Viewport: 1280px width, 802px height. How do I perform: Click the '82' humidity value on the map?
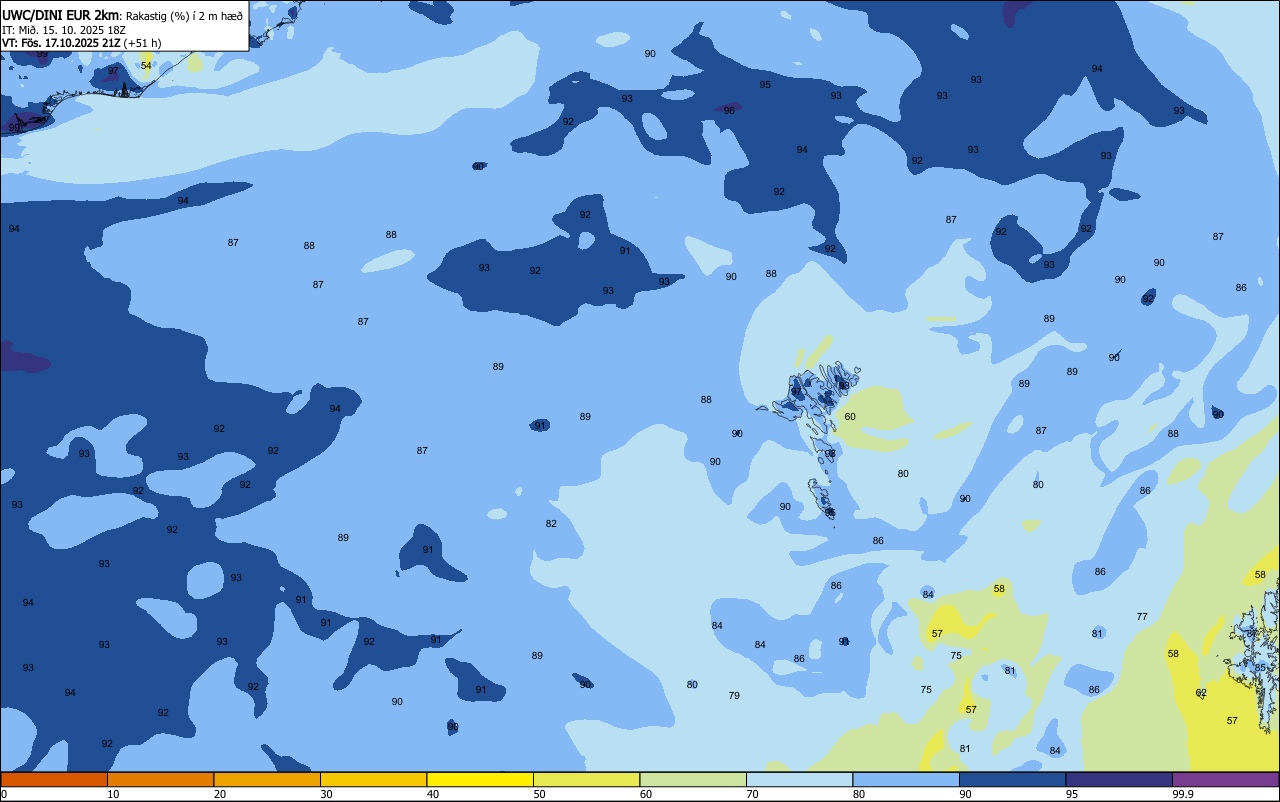pyautogui.click(x=551, y=524)
